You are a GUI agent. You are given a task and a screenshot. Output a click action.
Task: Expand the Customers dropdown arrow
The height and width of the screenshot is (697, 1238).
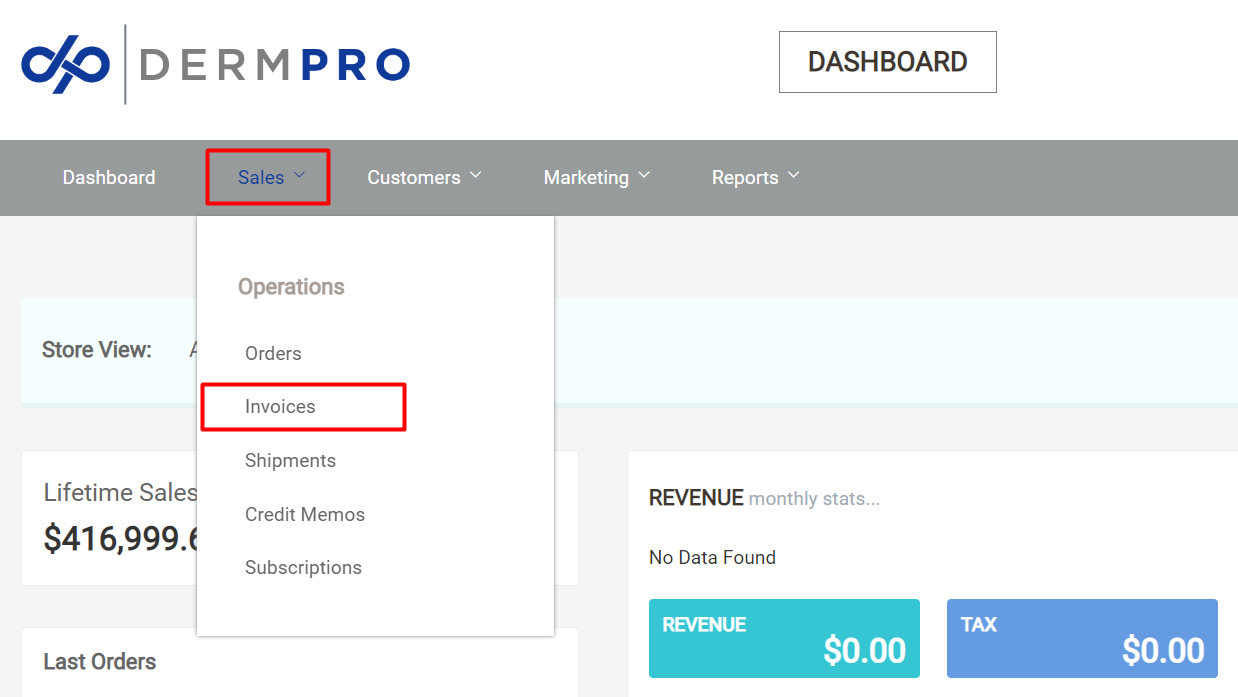pyautogui.click(x=476, y=174)
